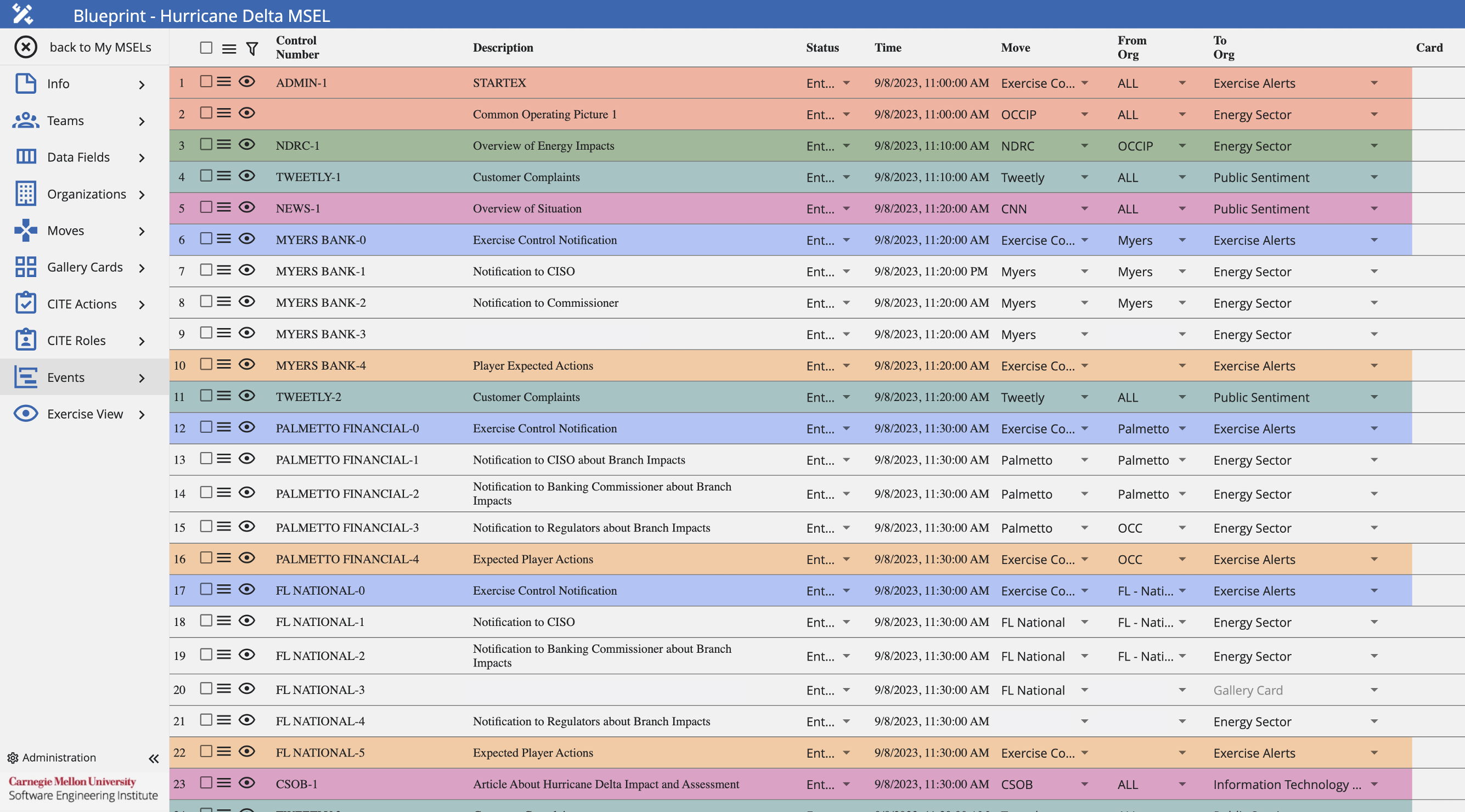Screen dimensions: 1465x812
Task: Toggle visibility eye on the CSOB-1 row
Action: coord(246,782)
